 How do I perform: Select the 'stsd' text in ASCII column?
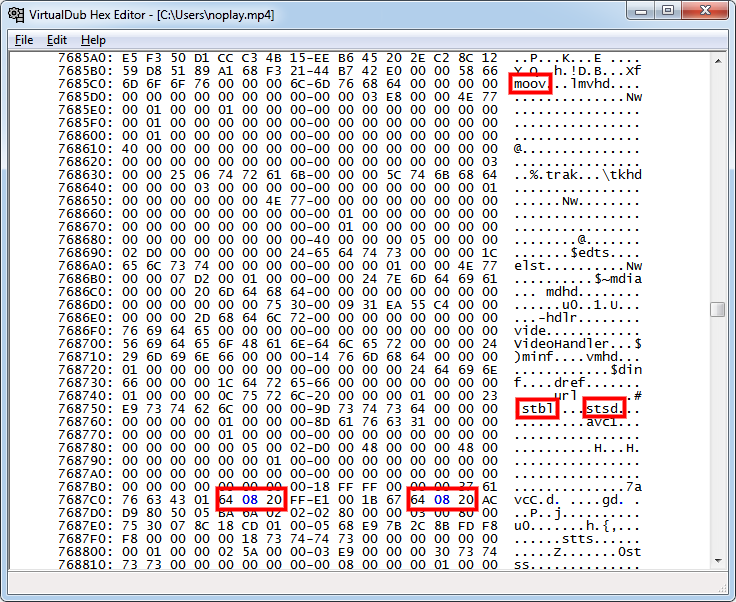click(x=602, y=409)
